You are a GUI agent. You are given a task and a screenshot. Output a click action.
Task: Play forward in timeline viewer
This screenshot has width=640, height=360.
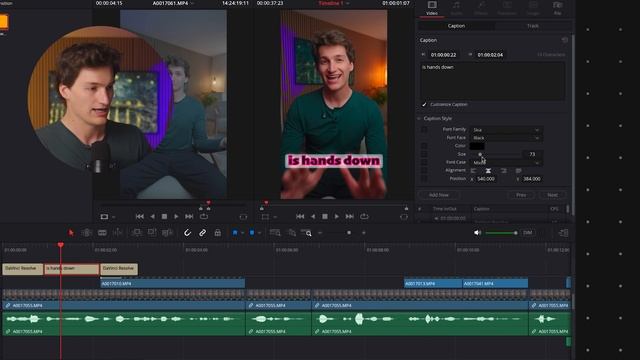tap(337, 216)
